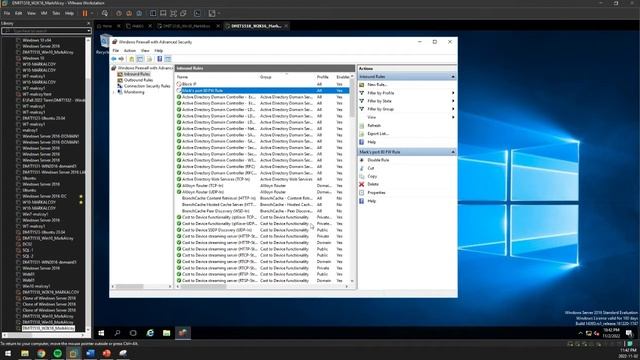Open Task View on the guest taskbar
640x360 pixels.
133,333
